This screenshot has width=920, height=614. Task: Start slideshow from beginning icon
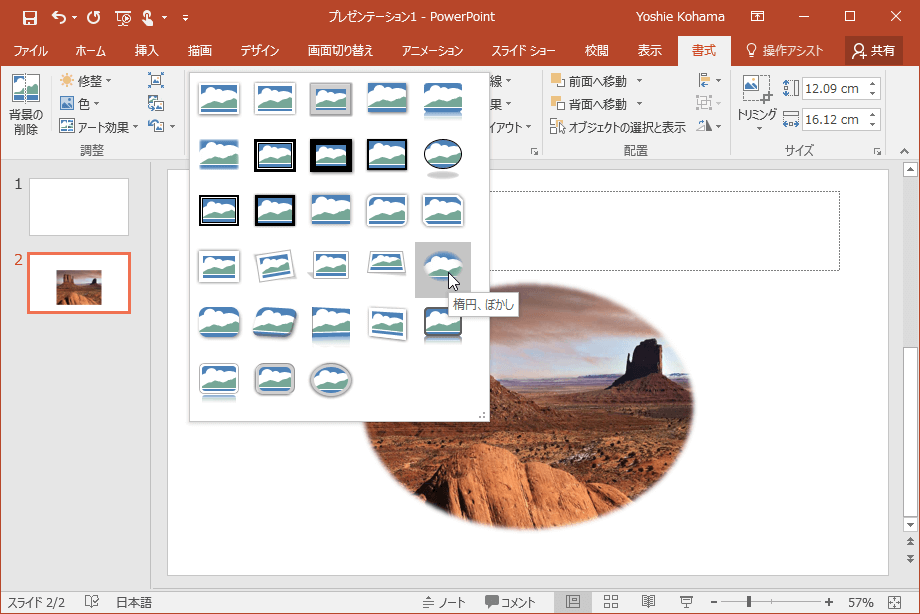tap(123, 18)
